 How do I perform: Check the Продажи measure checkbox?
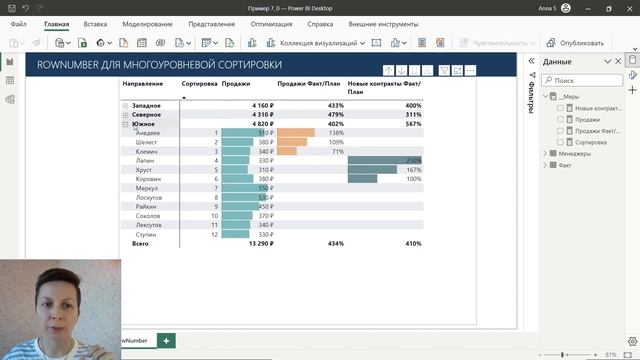point(560,120)
